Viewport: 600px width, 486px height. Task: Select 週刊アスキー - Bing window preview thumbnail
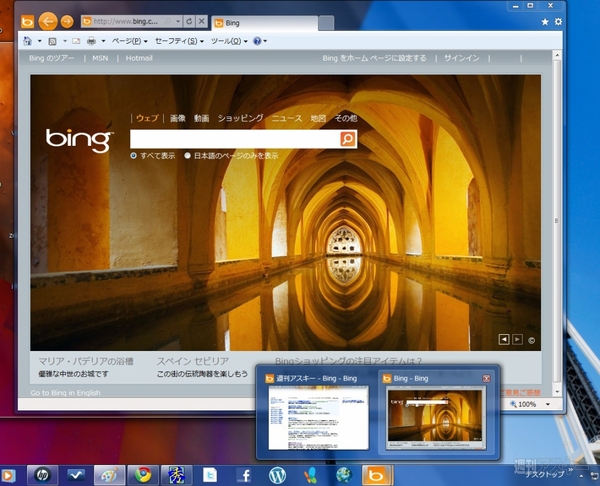[x=318, y=417]
